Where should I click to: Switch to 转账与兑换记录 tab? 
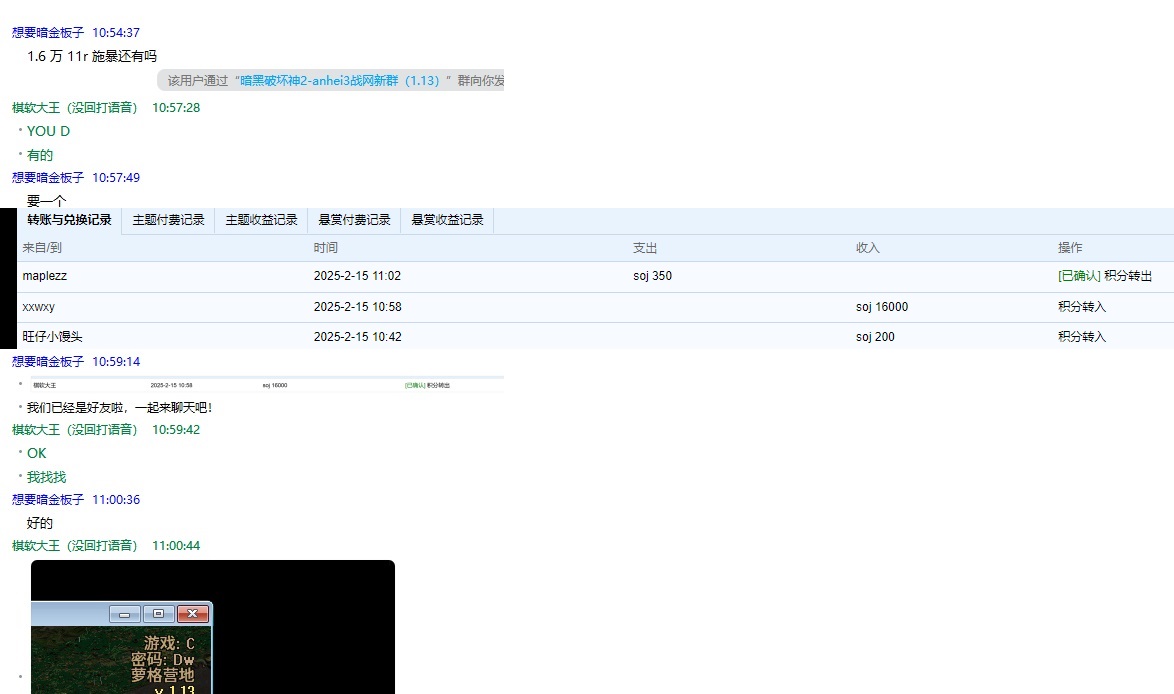click(69, 220)
